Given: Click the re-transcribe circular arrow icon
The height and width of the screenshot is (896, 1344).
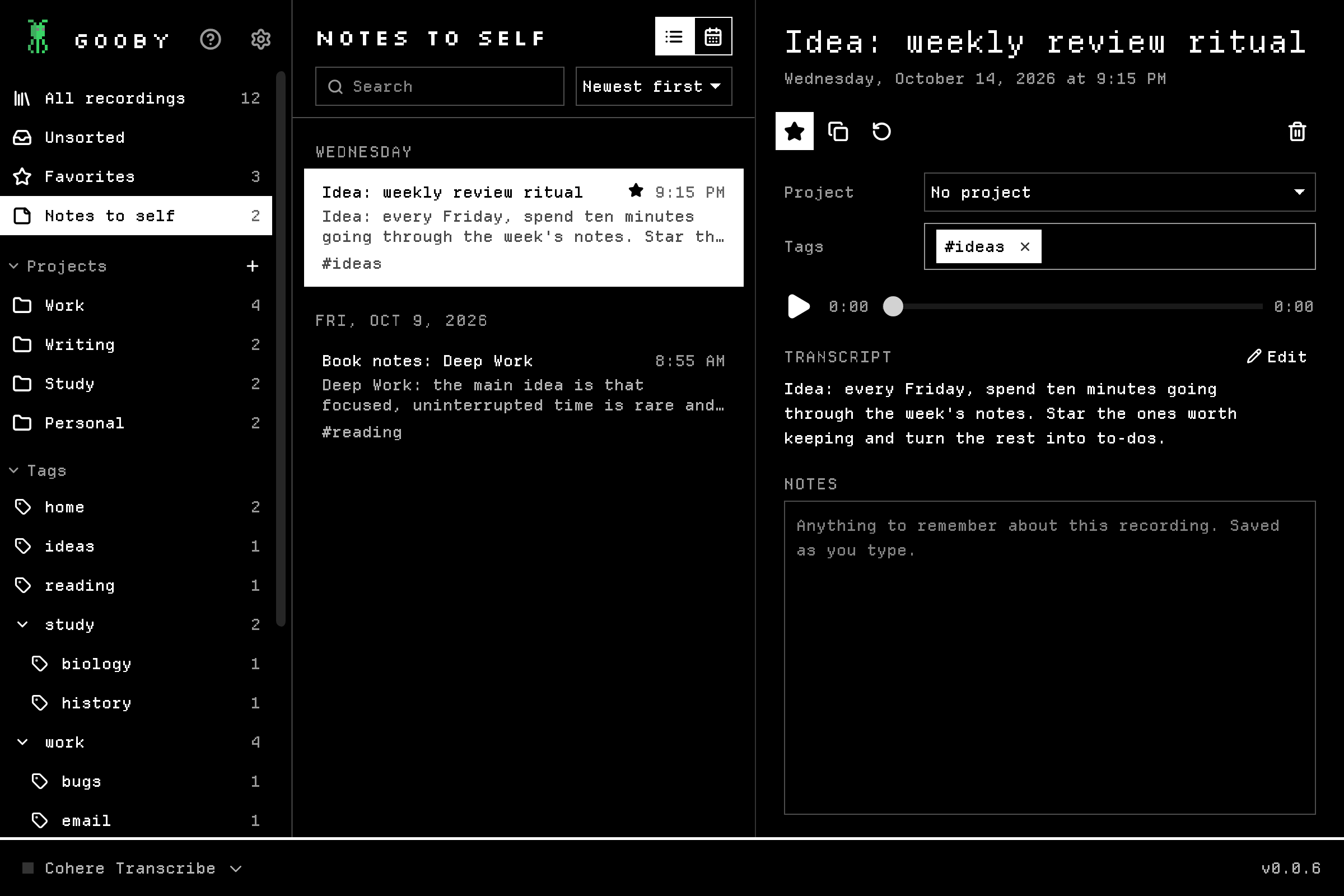Looking at the screenshot, I should pos(881,132).
